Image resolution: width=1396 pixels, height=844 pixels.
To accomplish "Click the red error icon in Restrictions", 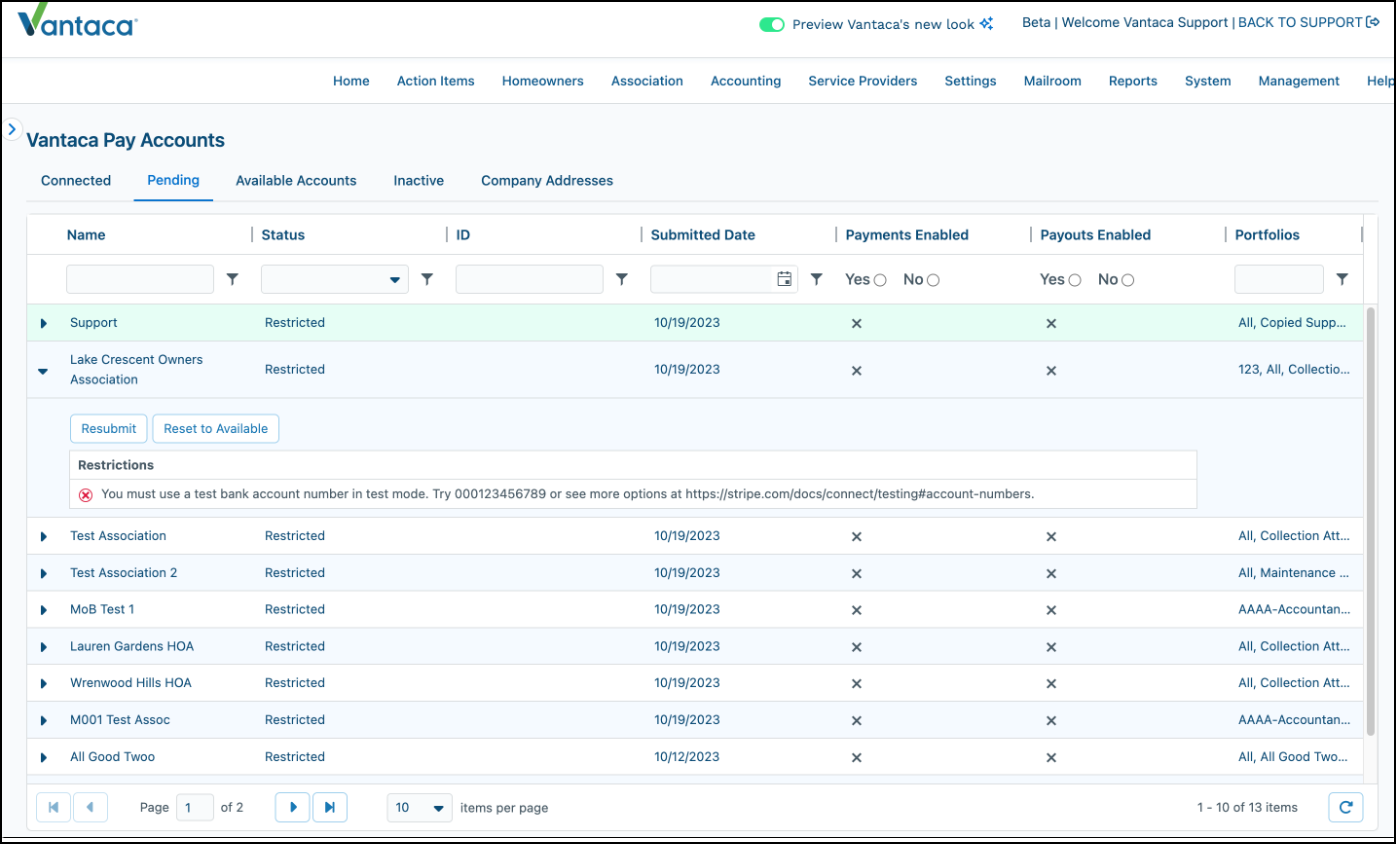I will 86,494.
